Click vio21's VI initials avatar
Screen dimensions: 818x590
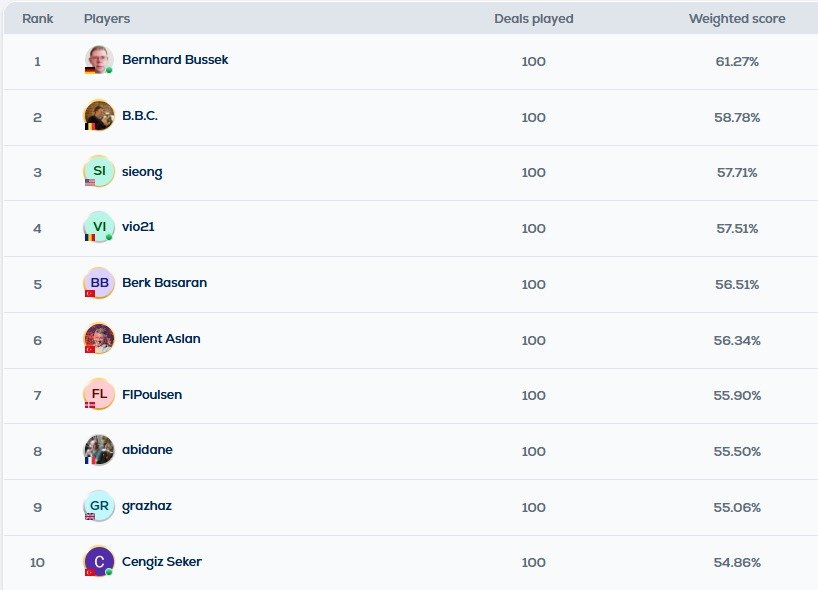98,227
